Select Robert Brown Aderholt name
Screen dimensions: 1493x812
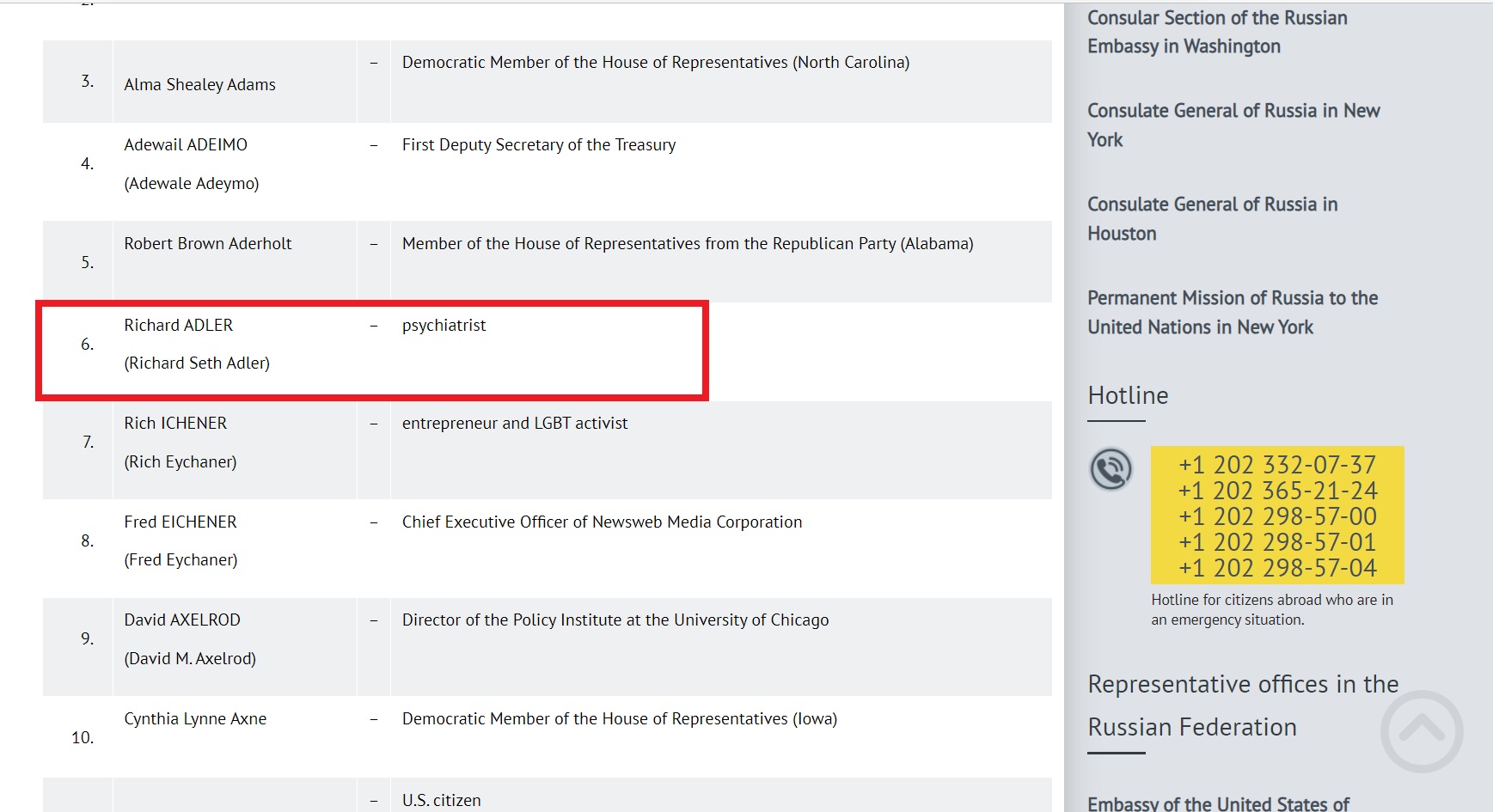coord(208,243)
